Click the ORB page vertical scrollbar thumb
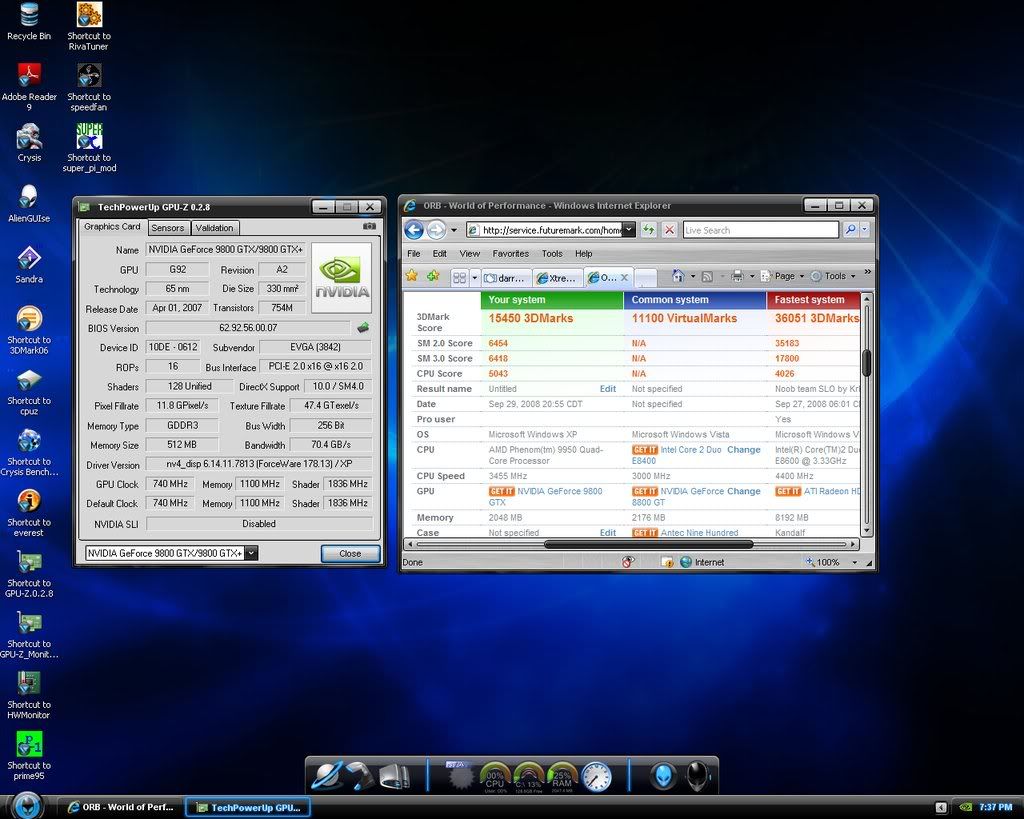 click(867, 363)
